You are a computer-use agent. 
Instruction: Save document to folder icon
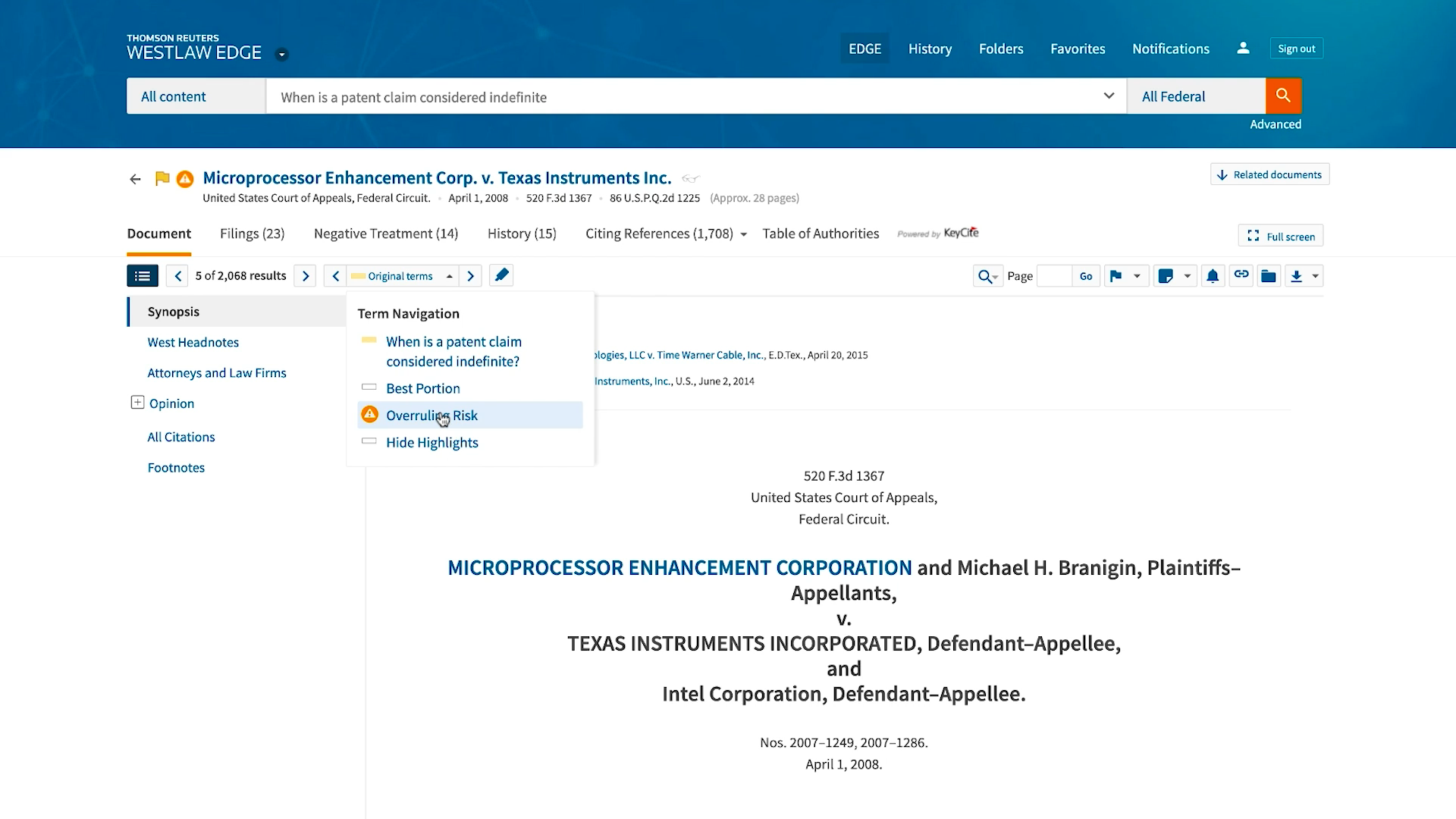coord(1268,276)
